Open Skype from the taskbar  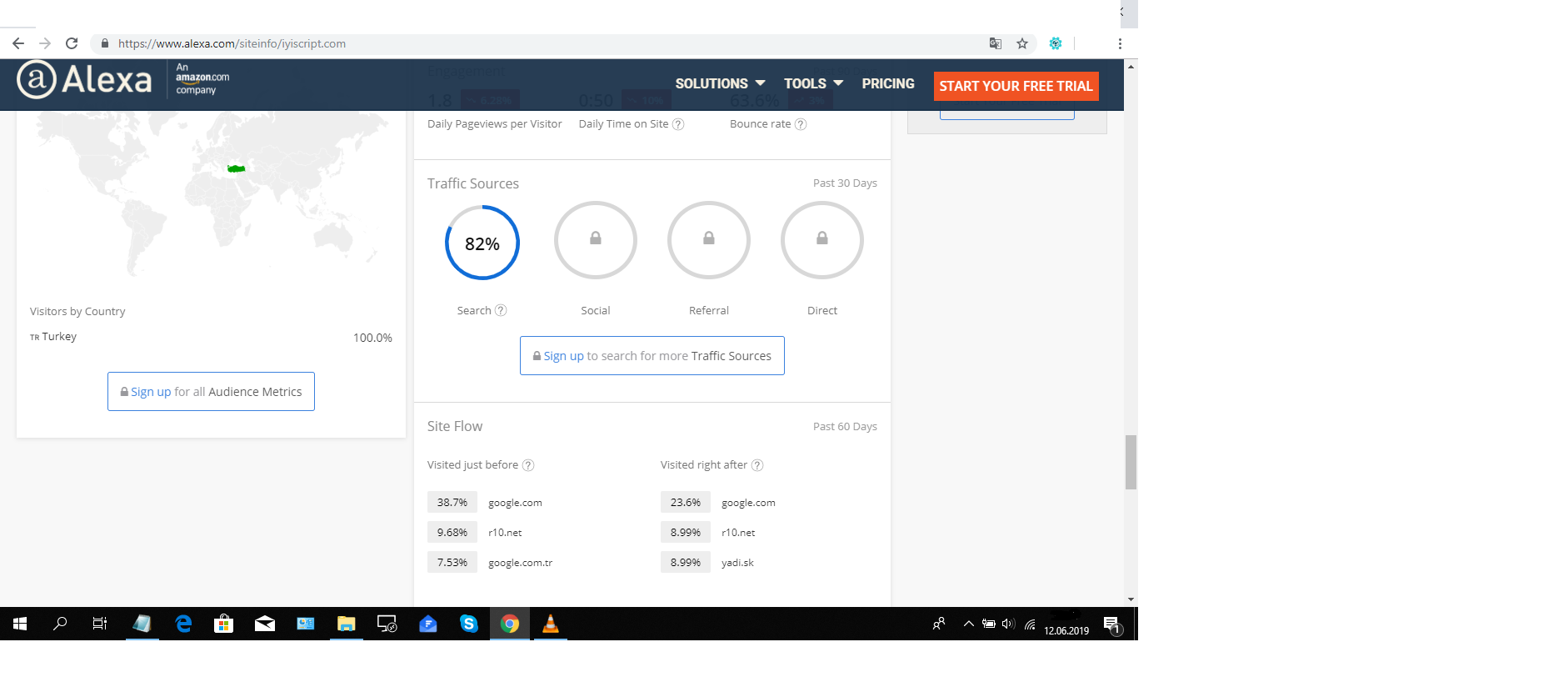[469, 624]
